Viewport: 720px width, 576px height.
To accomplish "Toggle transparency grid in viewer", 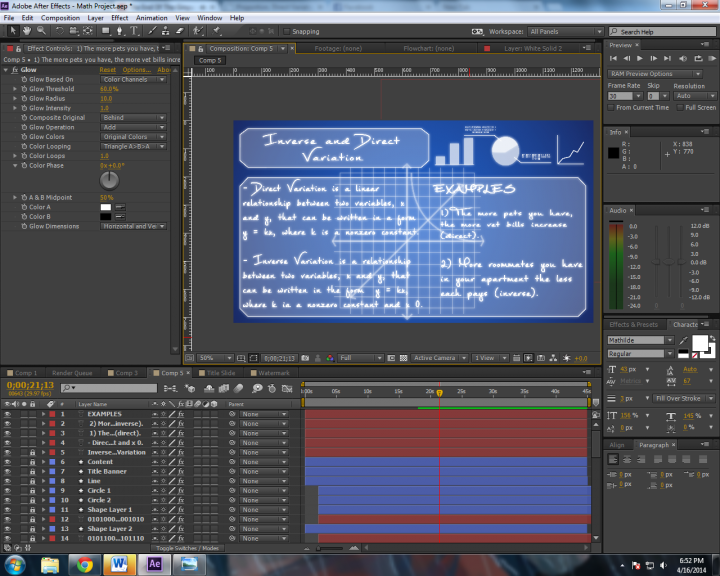I will 403,358.
